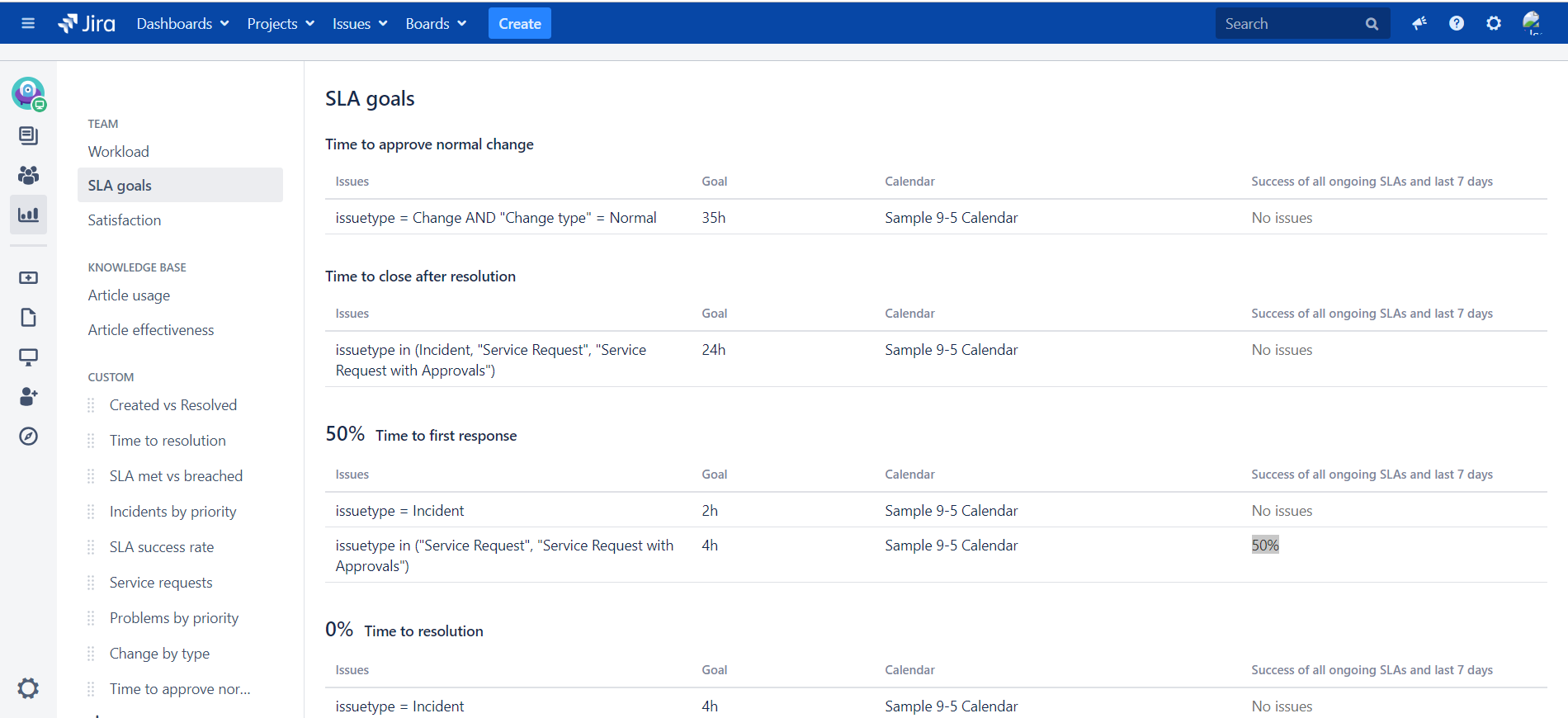The height and width of the screenshot is (718, 1568).
Task: Open Project settings gear at sidebar bottom
Action: 28,688
